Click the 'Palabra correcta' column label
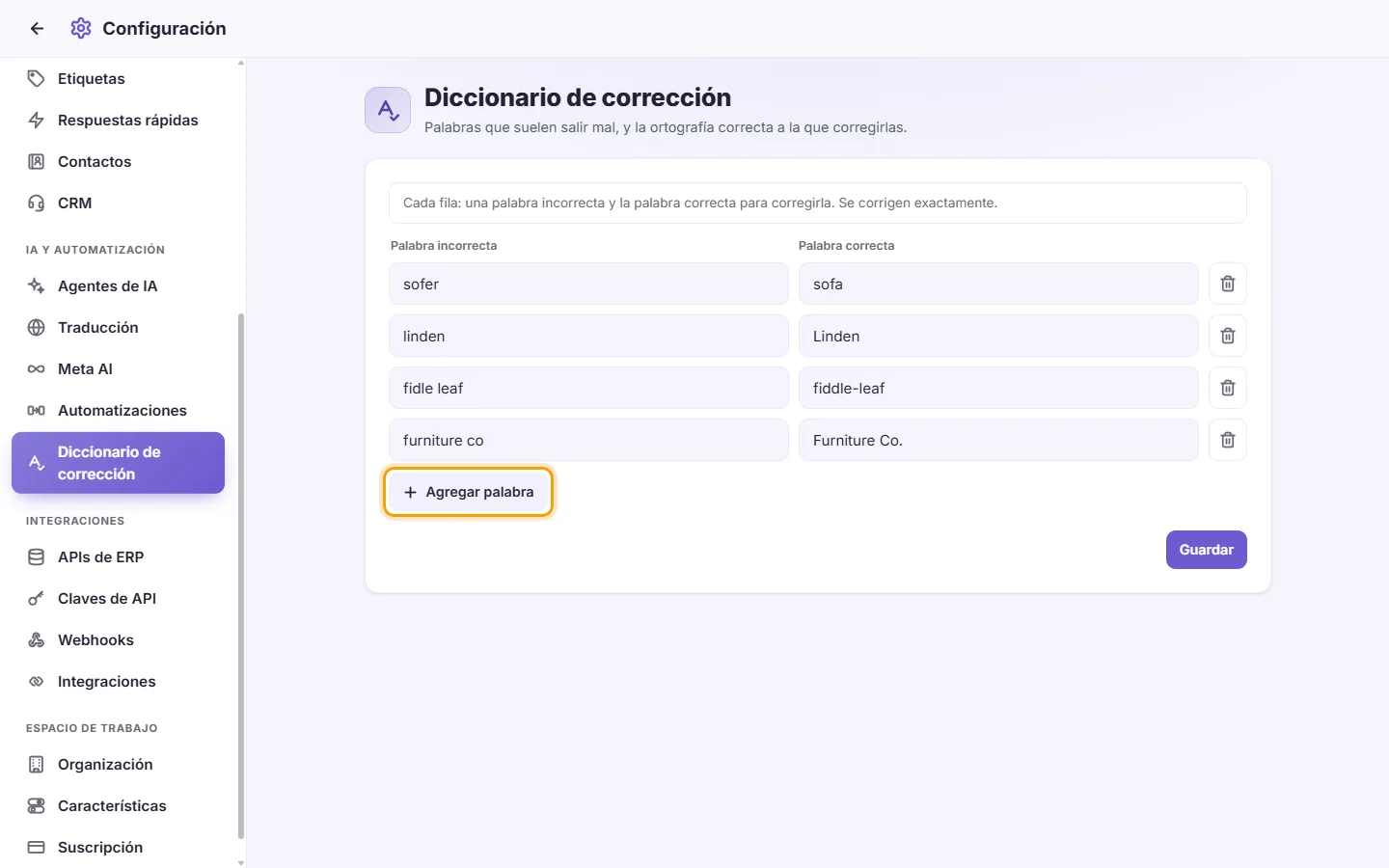The width and height of the screenshot is (1389, 868). pyautogui.click(x=846, y=246)
